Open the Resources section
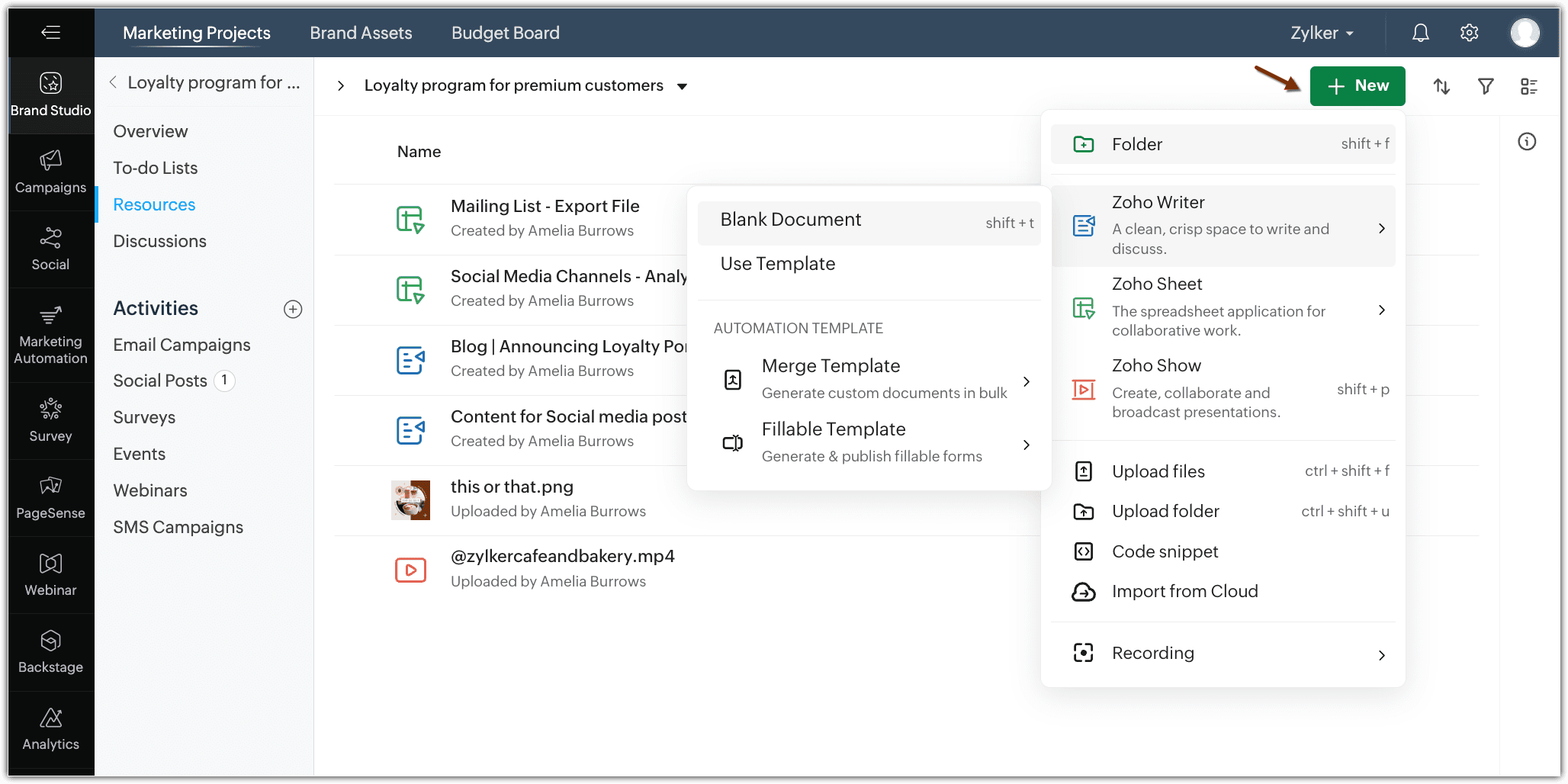 click(x=154, y=204)
